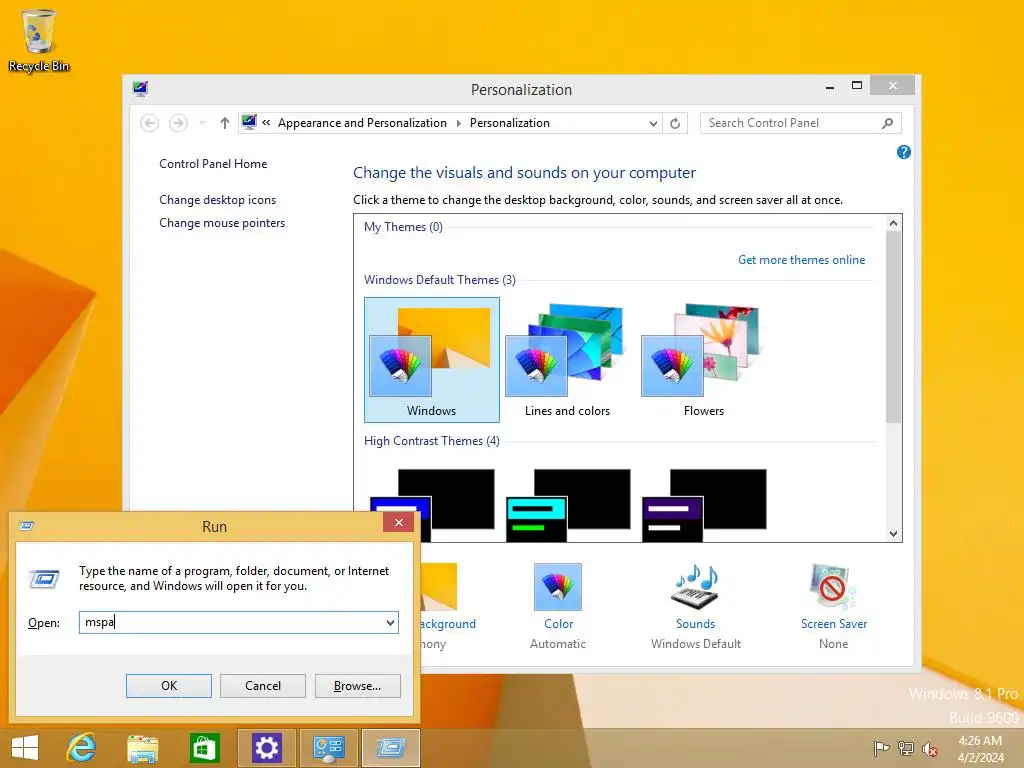Select the first high contrast theme
Image resolution: width=1024 pixels, height=768 pixels.
pos(432,504)
